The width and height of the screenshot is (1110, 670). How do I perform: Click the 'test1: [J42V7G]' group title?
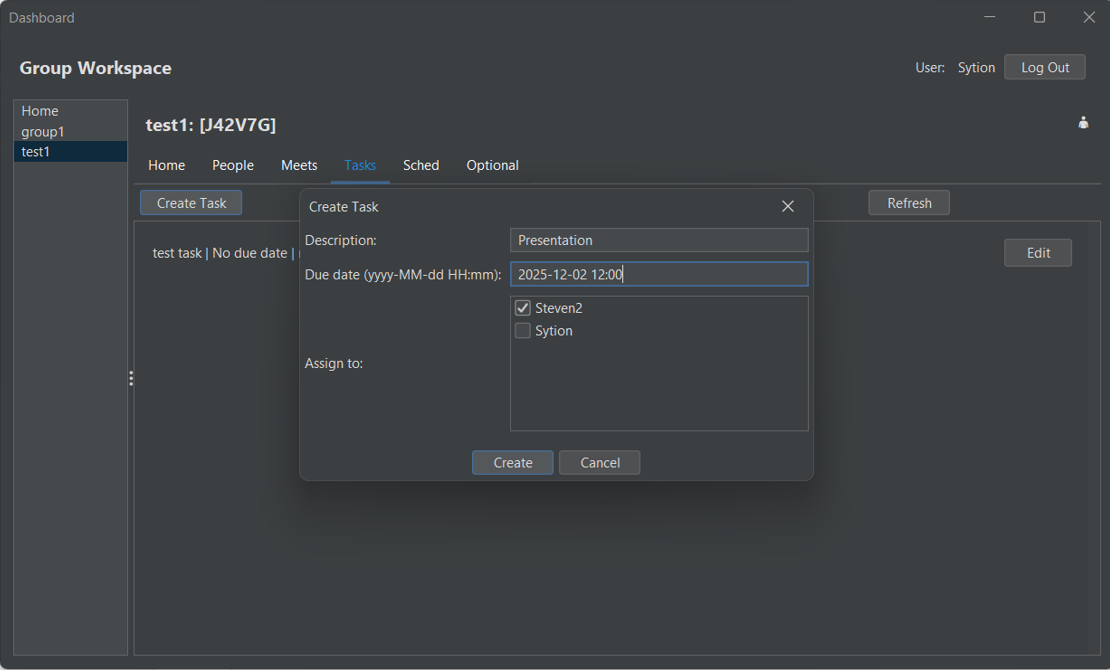pos(211,125)
